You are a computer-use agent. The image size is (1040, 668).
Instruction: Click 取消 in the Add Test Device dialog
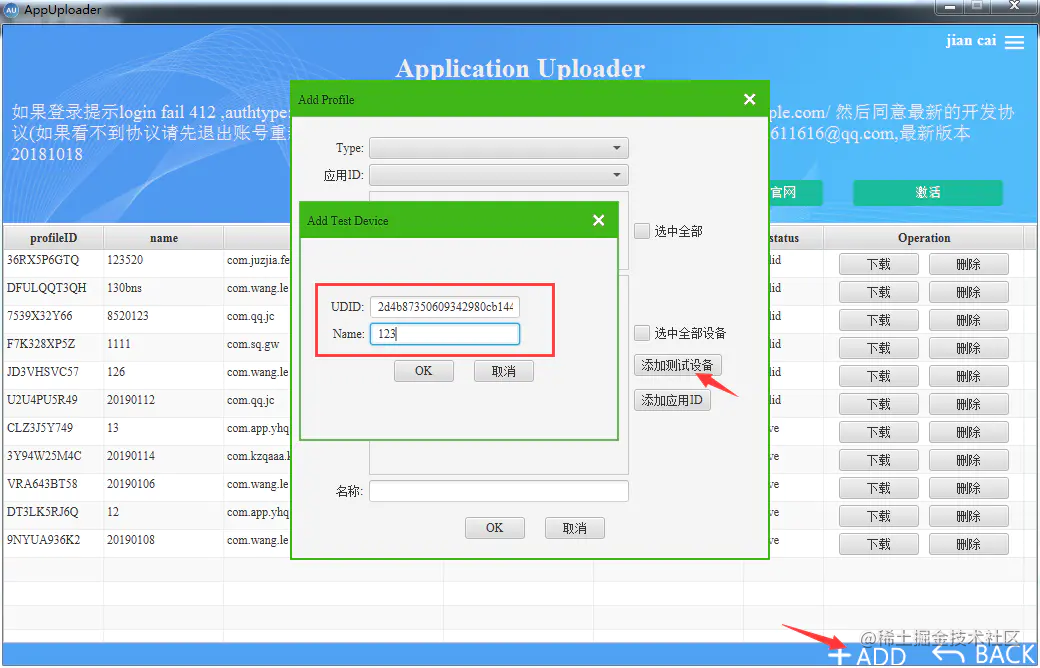(503, 370)
